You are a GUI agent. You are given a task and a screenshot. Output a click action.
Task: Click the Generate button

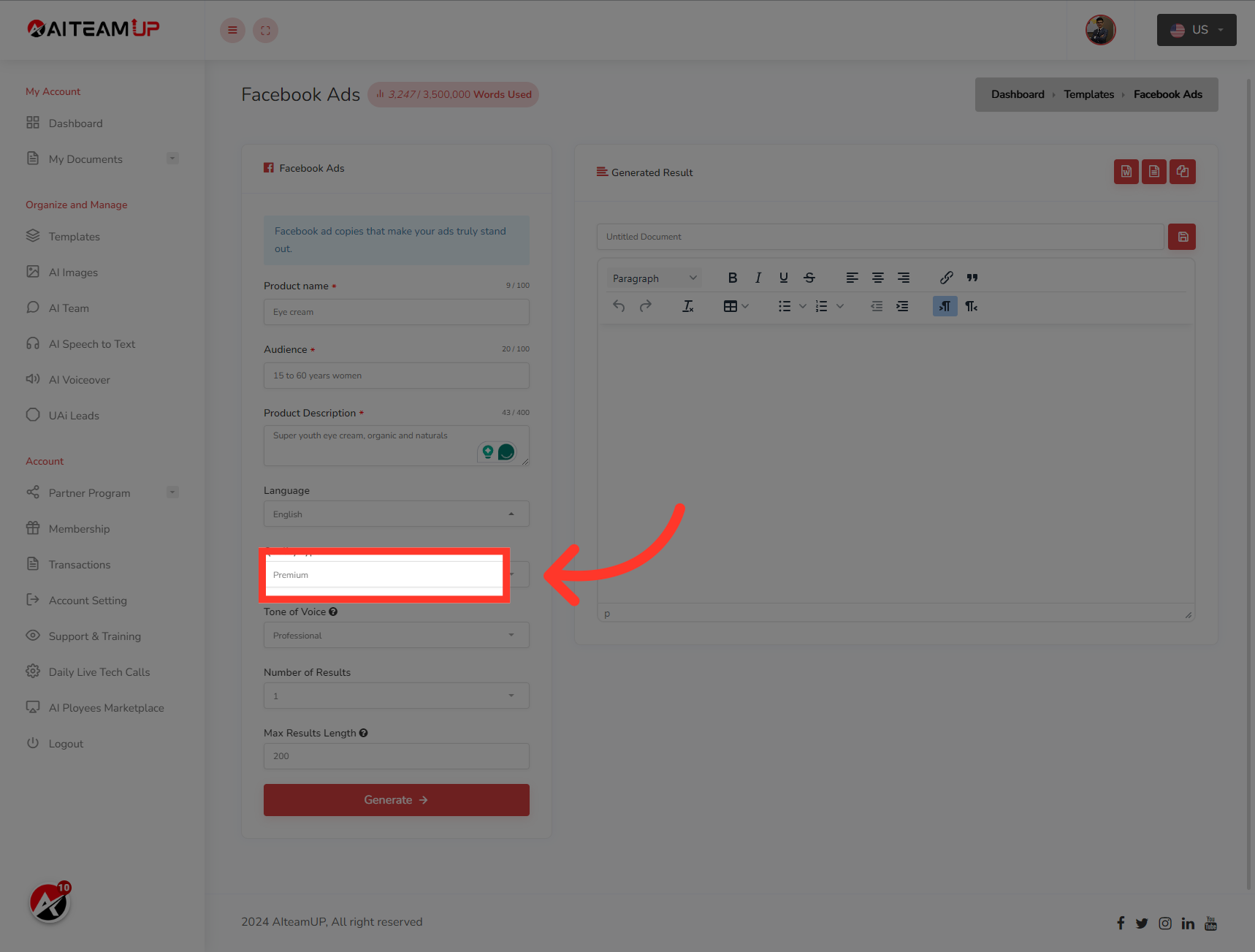(396, 800)
